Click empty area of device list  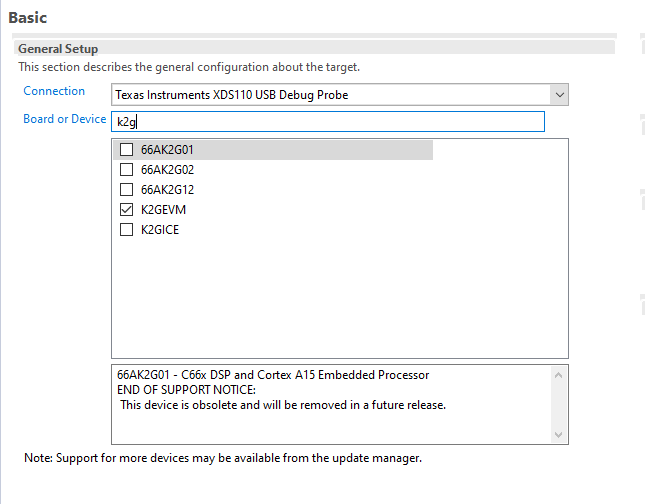click(x=340, y=300)
